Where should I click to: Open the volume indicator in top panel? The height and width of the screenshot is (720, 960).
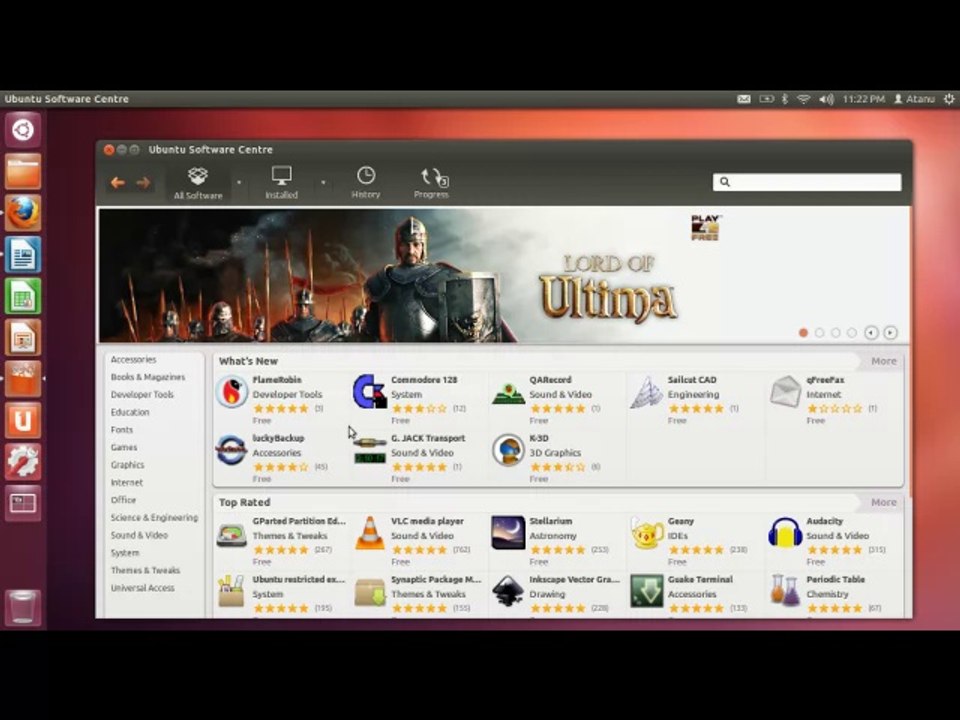[826, 99]
